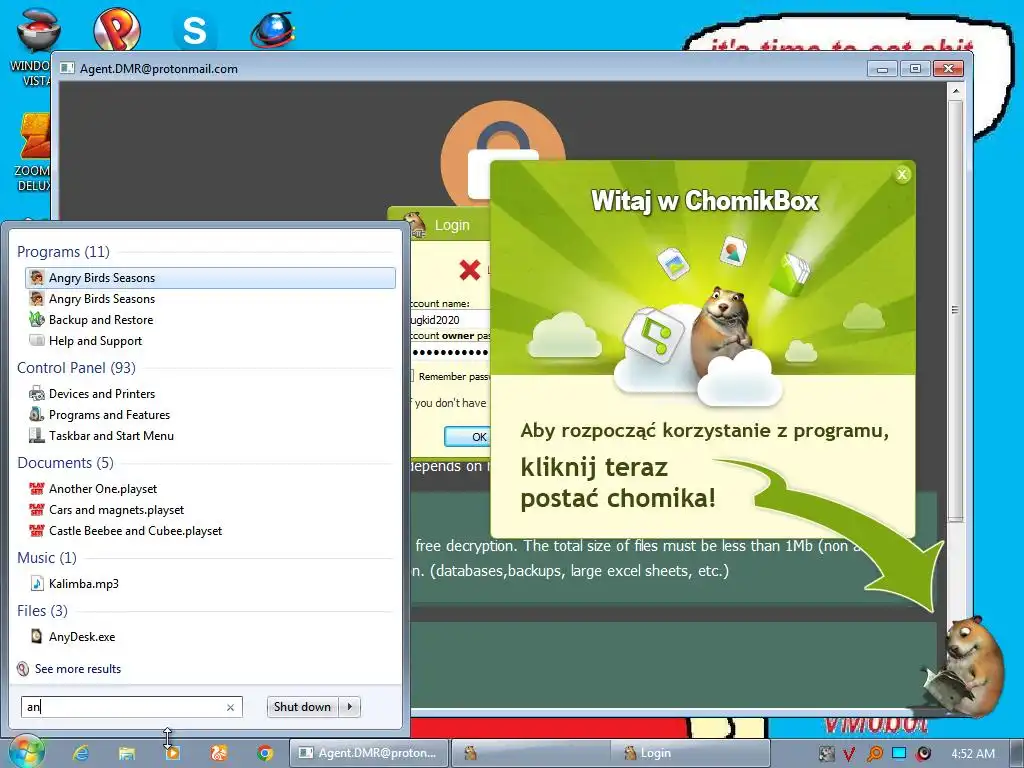Click the first tray icon beside the red V
The image size is (1024, 768).
(x=826, y=754)
